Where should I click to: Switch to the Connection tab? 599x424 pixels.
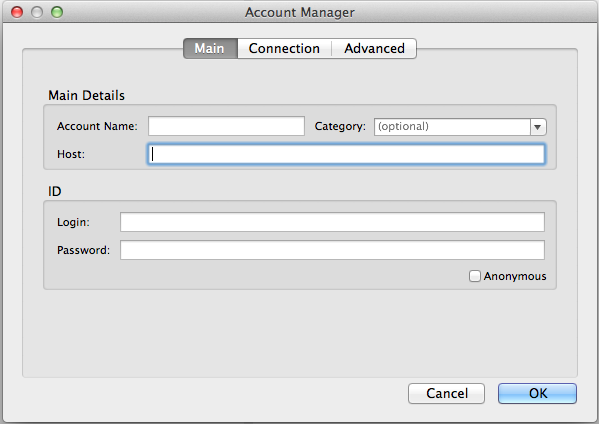coord(284,49)
